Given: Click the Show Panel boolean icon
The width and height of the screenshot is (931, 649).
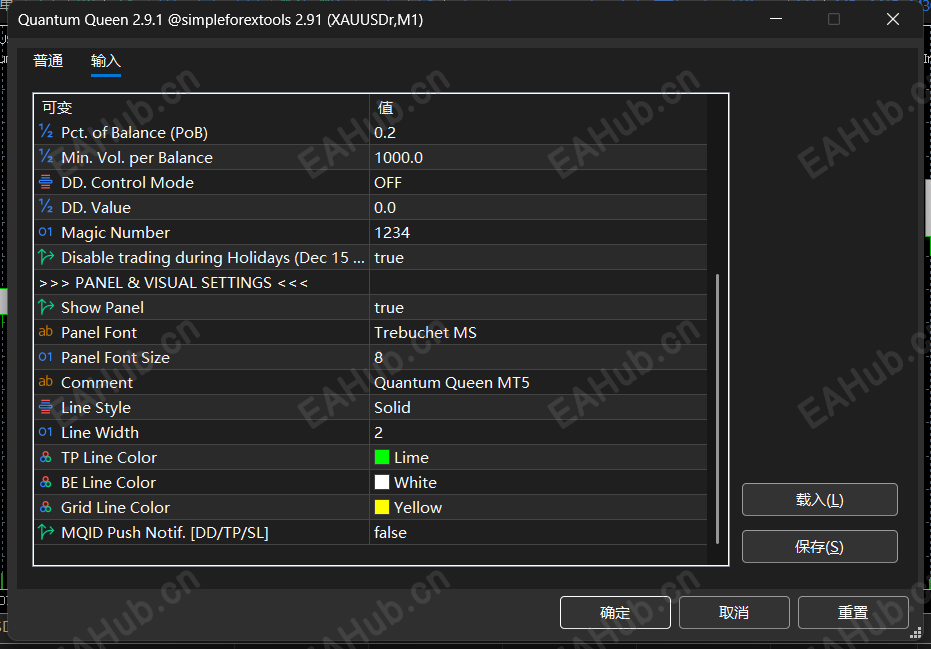Looking at the screenshot, I should click(x=46, y=307).
